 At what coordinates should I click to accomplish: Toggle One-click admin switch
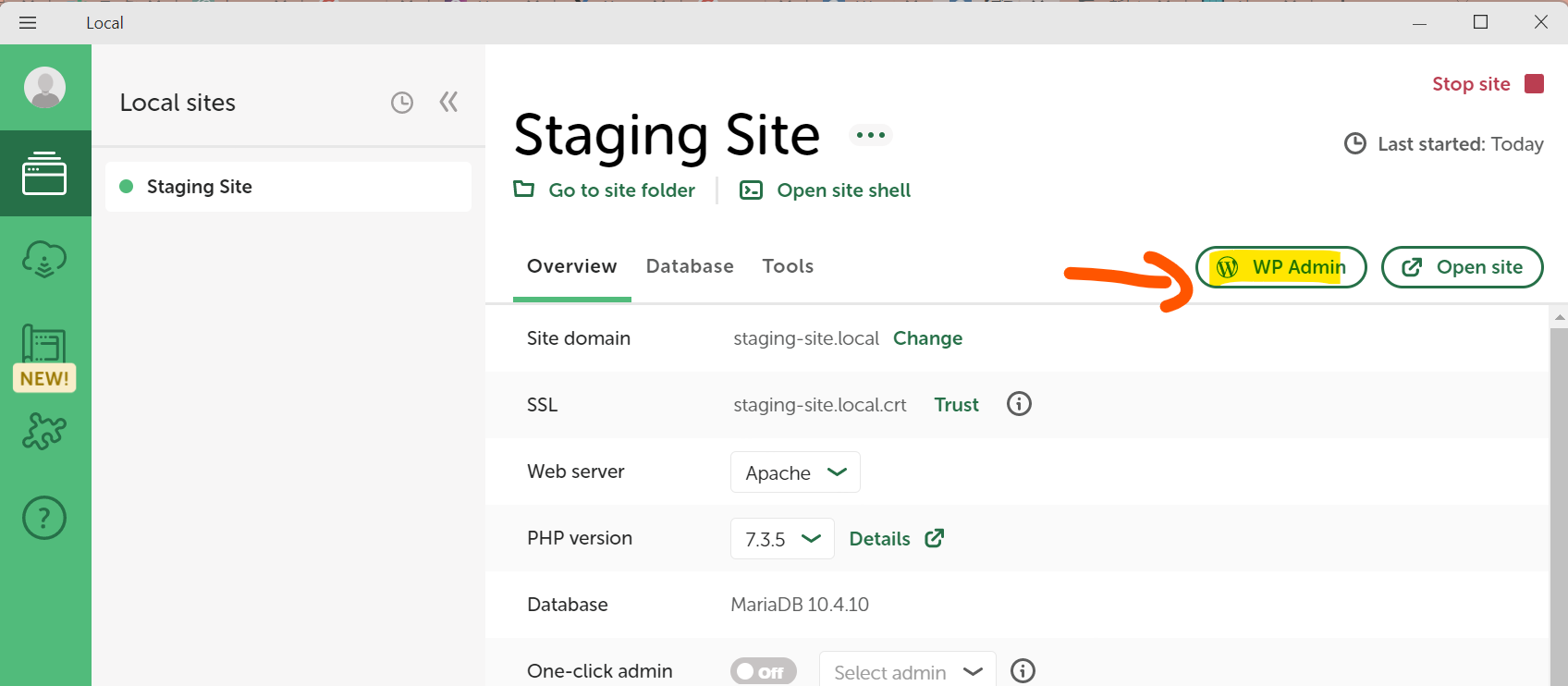[x=763, y=672]
